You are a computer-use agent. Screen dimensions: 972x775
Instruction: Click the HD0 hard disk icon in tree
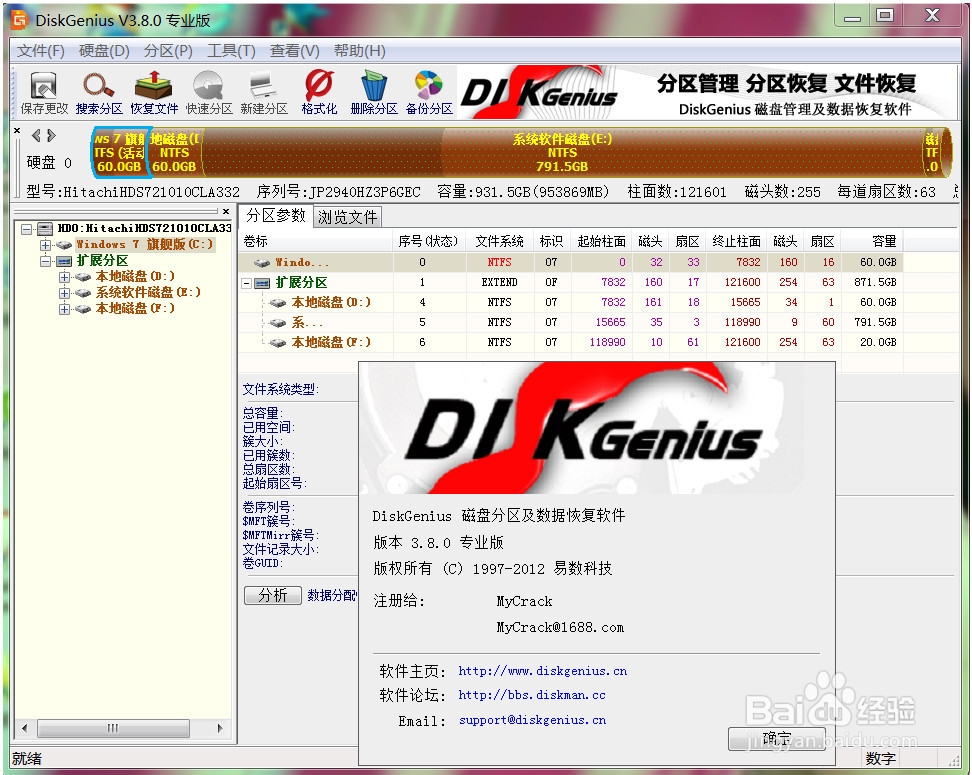pos(45,229)
